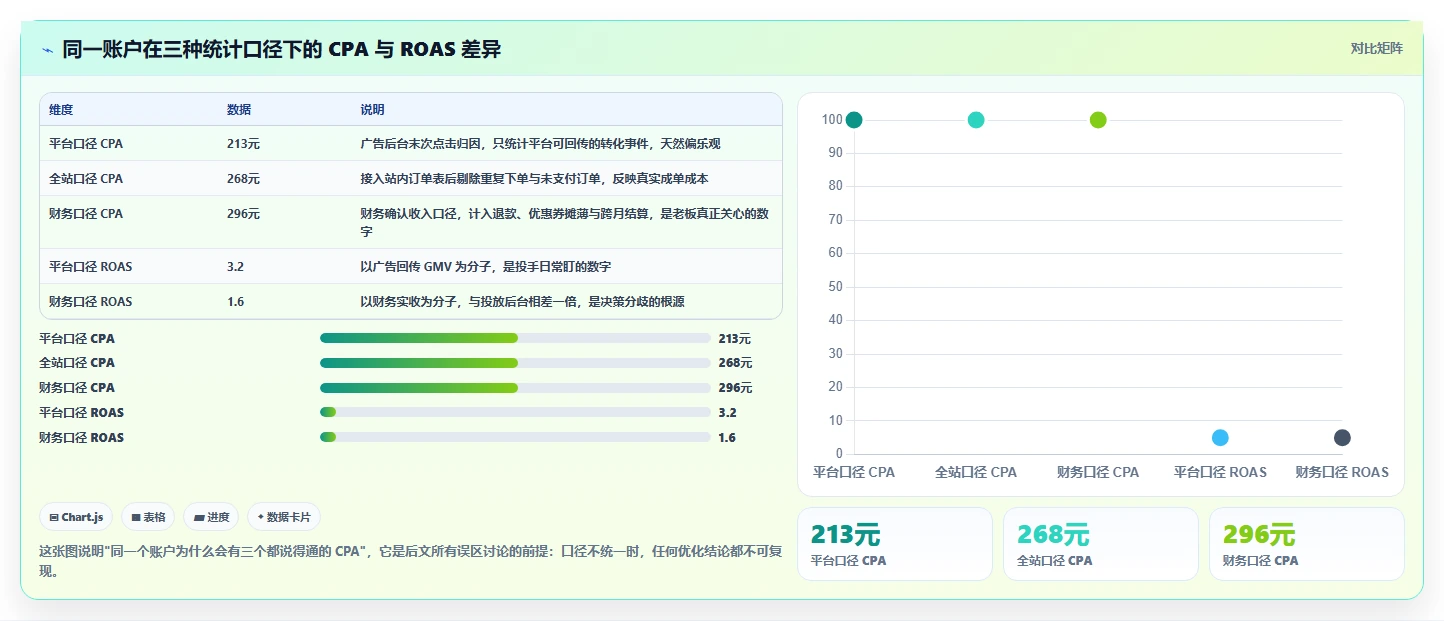Click the description starting 以广告回传 GMV
Viewport: 1444px width, 621px height.
click(485, 267)
